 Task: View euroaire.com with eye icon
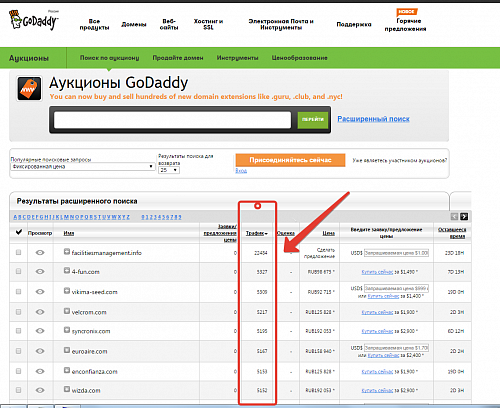click(x=40, y=351)
